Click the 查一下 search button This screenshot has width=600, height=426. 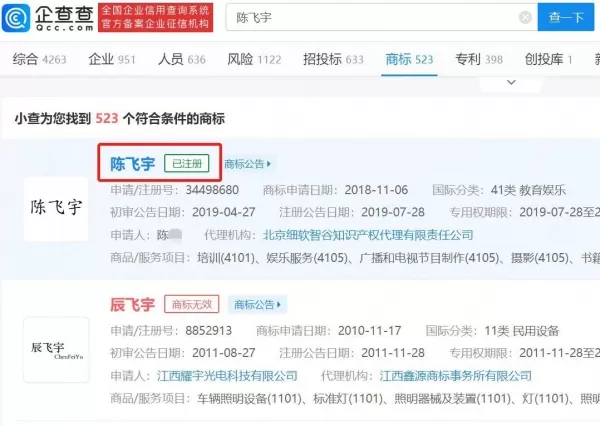pos(566,17)
